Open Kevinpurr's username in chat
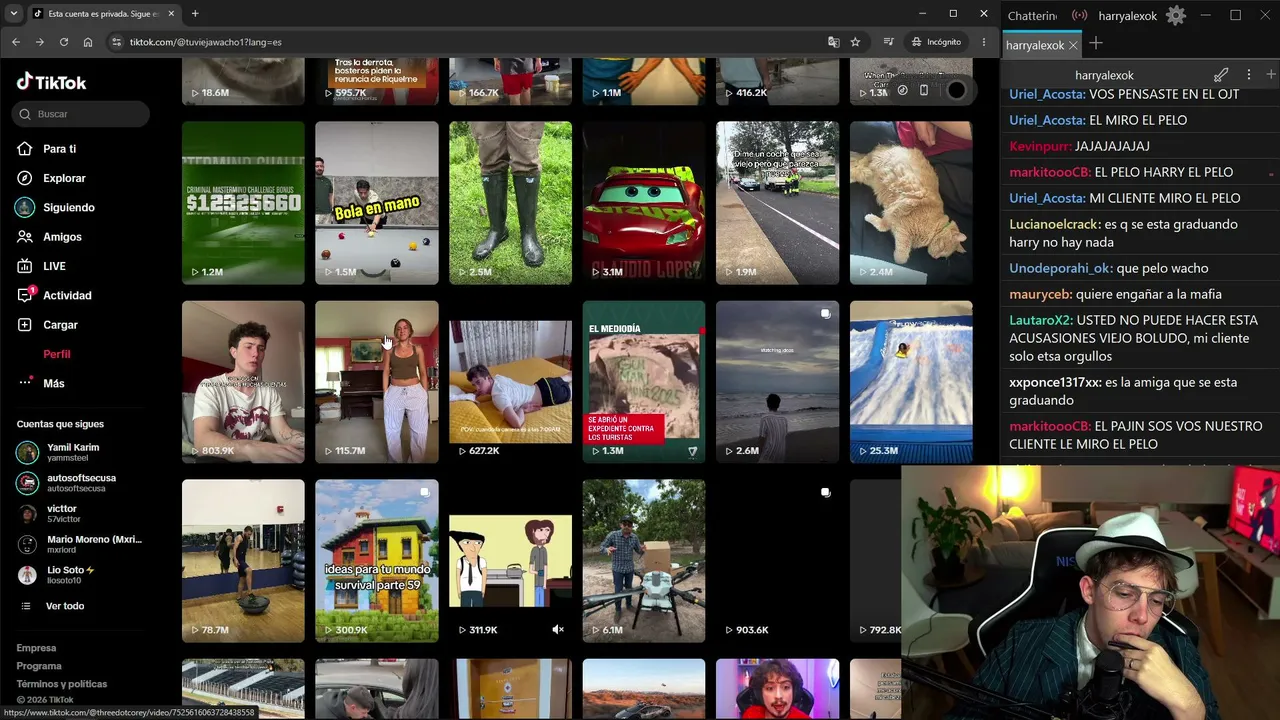The image size is (1280, 720). click(1040, 146)
